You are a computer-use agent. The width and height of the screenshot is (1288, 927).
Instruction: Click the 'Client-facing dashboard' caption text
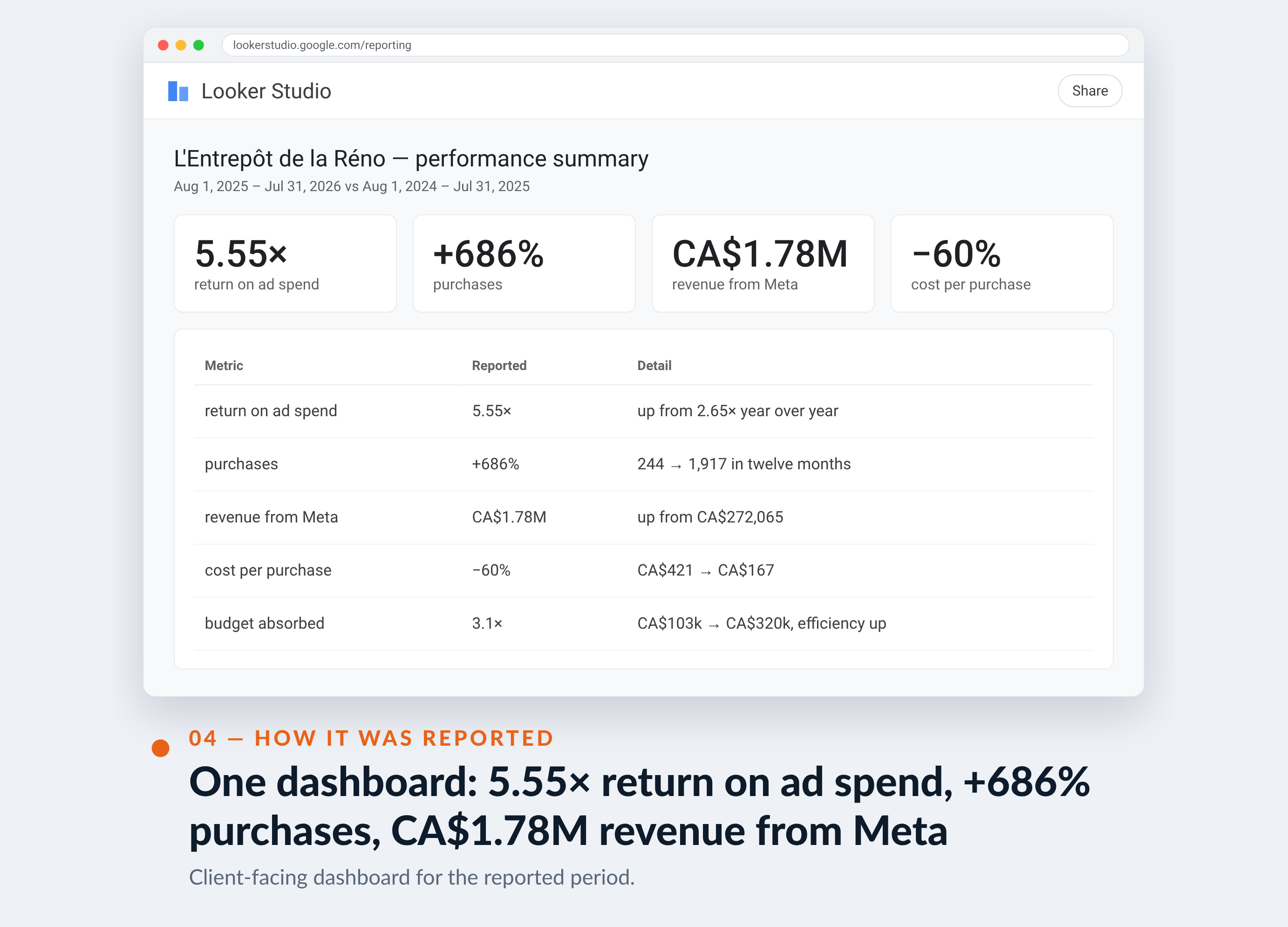(x=412, y=878)
